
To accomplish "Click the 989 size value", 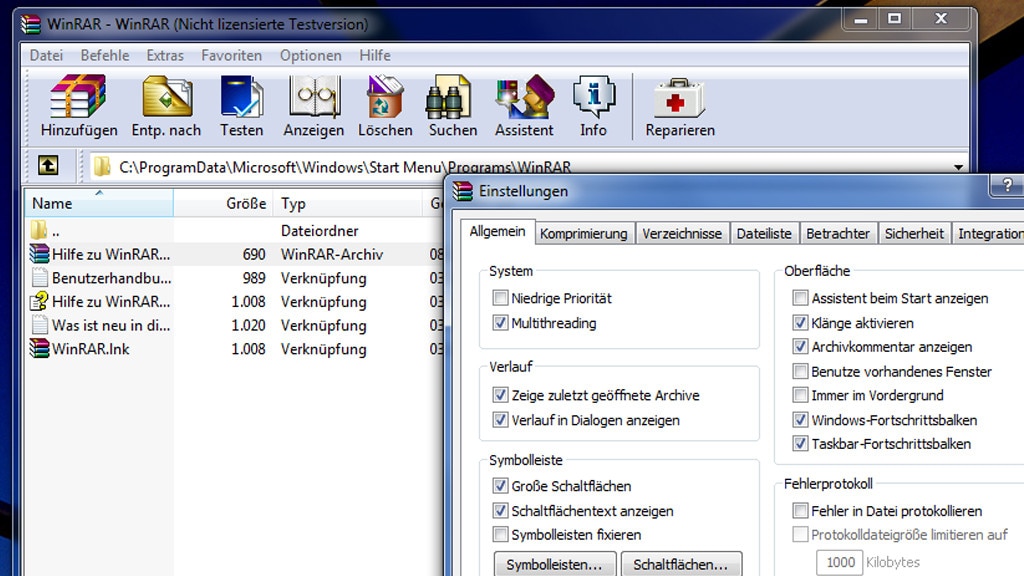I will pos(254,278).
